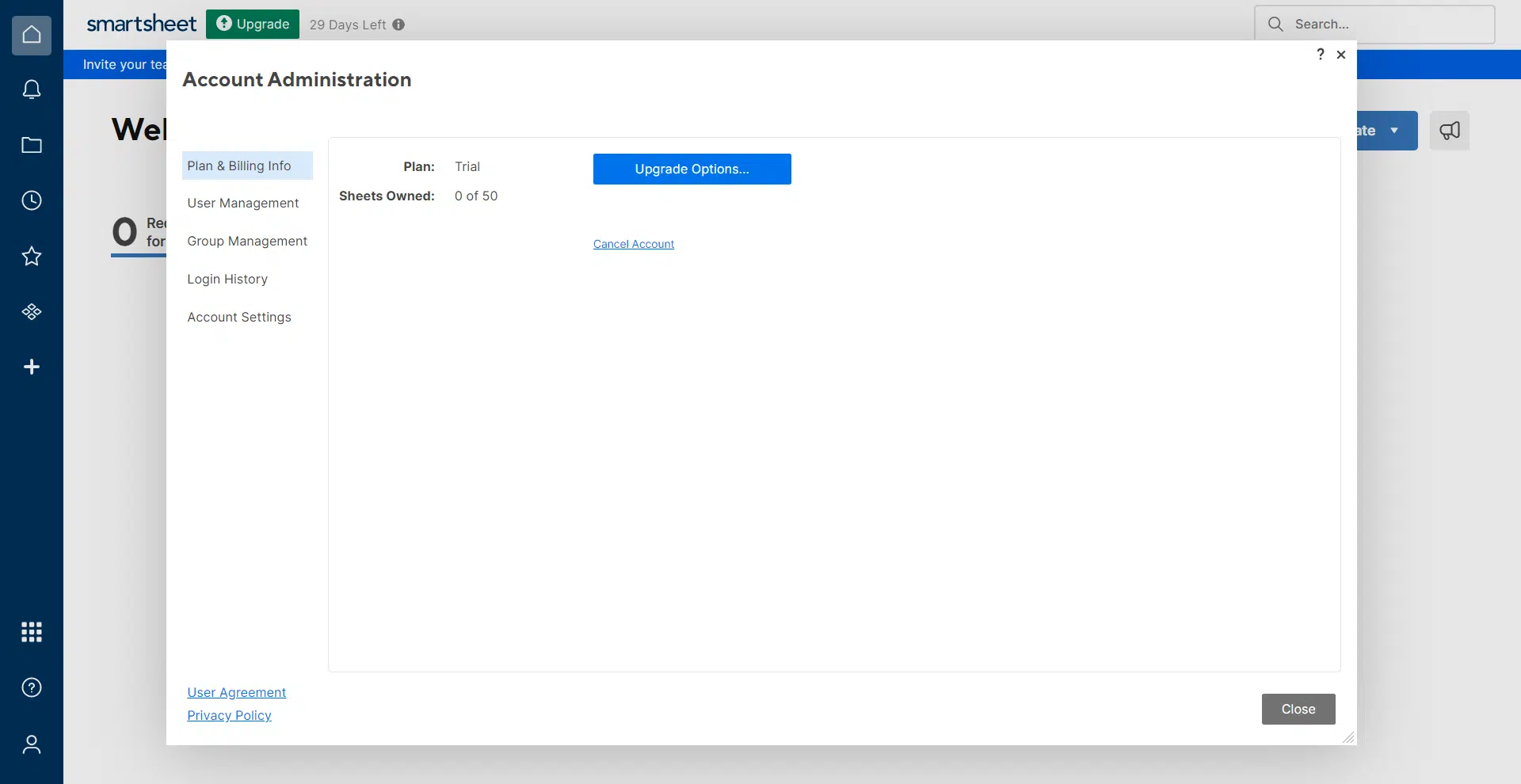Click the plus Create icon in sidebar
The height and width of the screenshot is (784, 1521).
(32, 367)
